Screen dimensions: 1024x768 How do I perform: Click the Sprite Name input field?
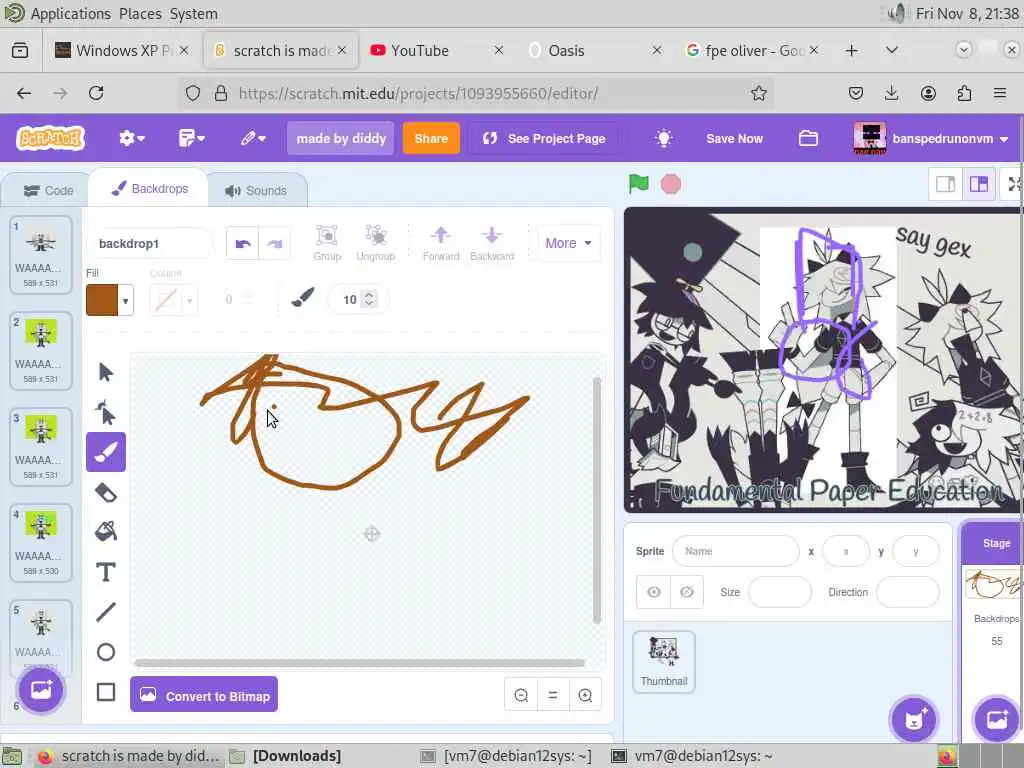point(736,551)
